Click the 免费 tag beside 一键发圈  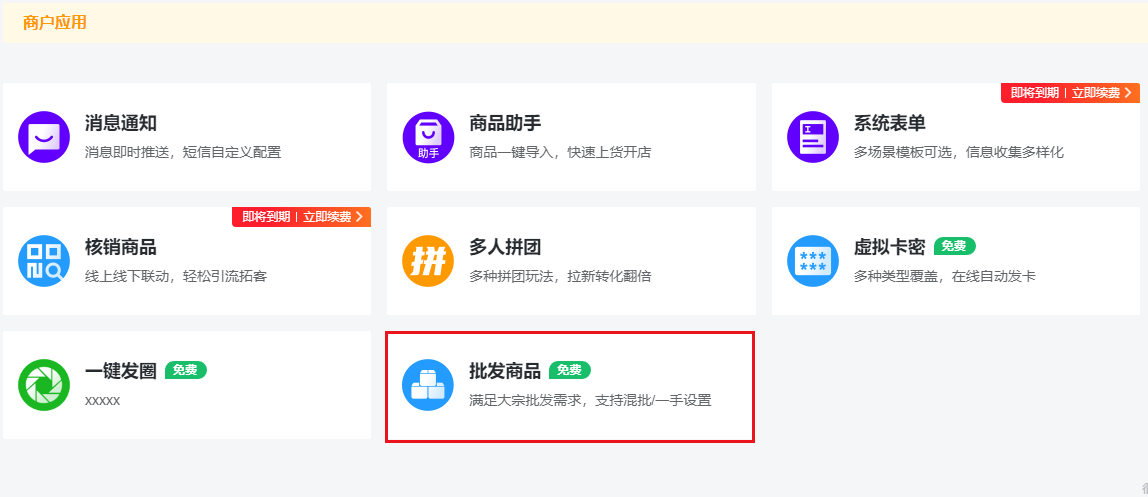coord(186,370)
